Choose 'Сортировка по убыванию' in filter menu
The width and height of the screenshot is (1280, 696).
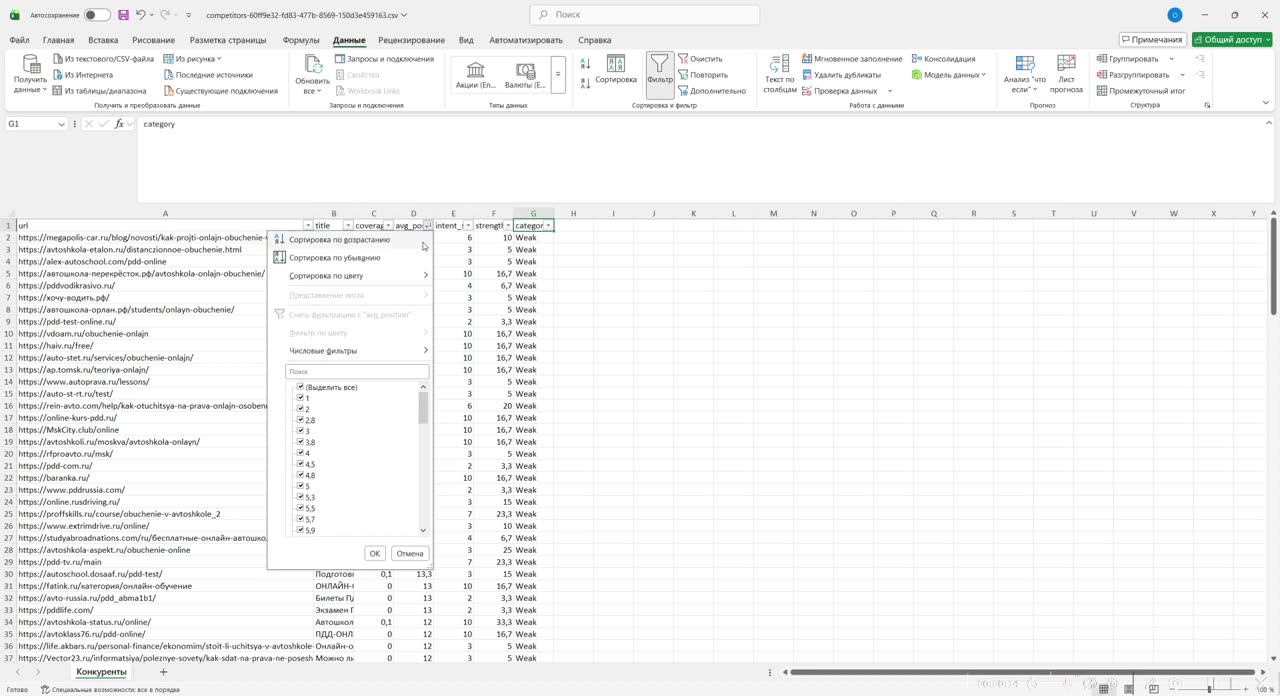351,258
